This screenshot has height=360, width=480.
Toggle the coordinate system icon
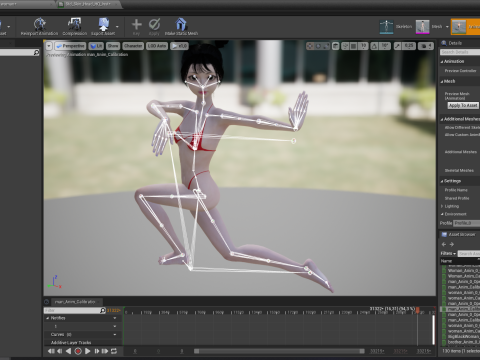pos(336,46)
